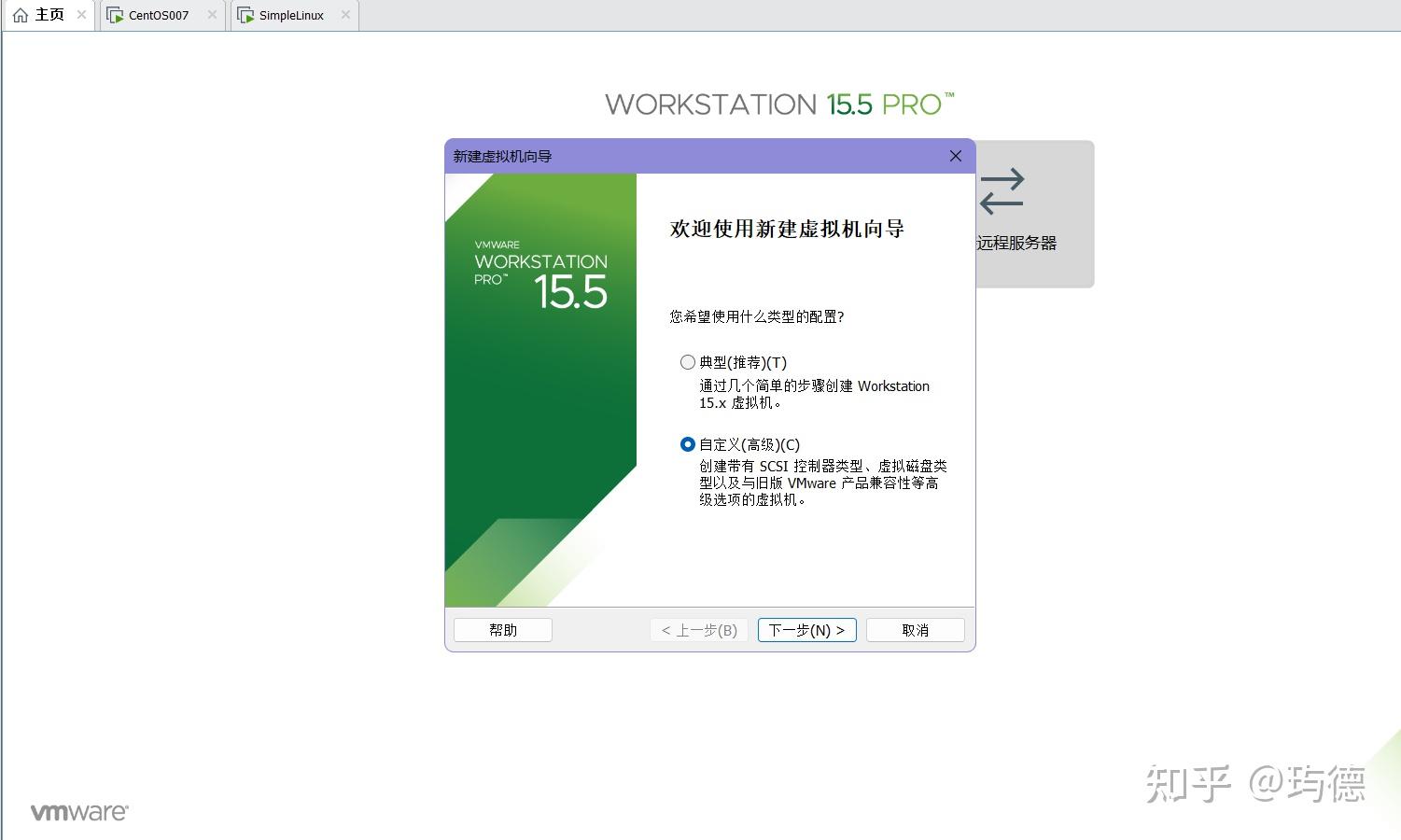Close the CentOS007 tab

click(213, 15)
